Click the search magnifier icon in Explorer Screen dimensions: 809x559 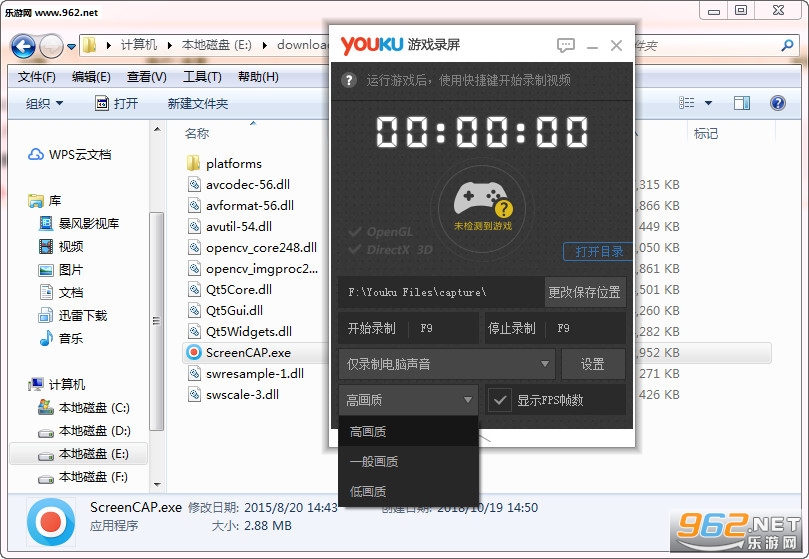point(787,45)
